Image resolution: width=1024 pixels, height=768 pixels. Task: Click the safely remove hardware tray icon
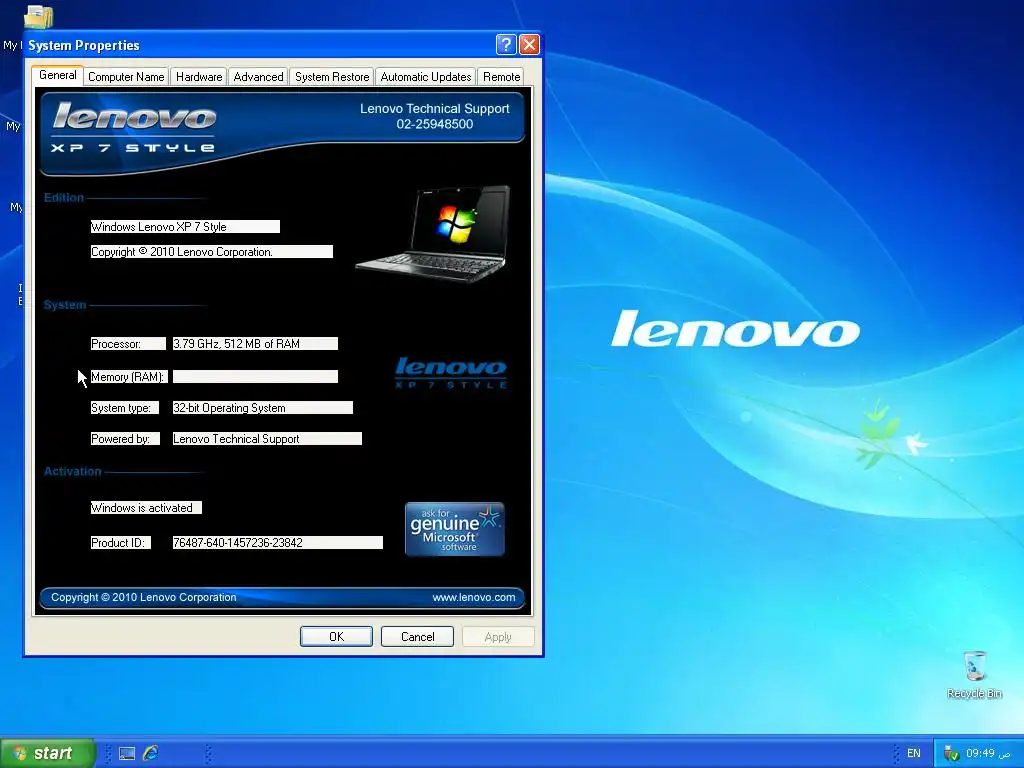(x=952, y=754)
